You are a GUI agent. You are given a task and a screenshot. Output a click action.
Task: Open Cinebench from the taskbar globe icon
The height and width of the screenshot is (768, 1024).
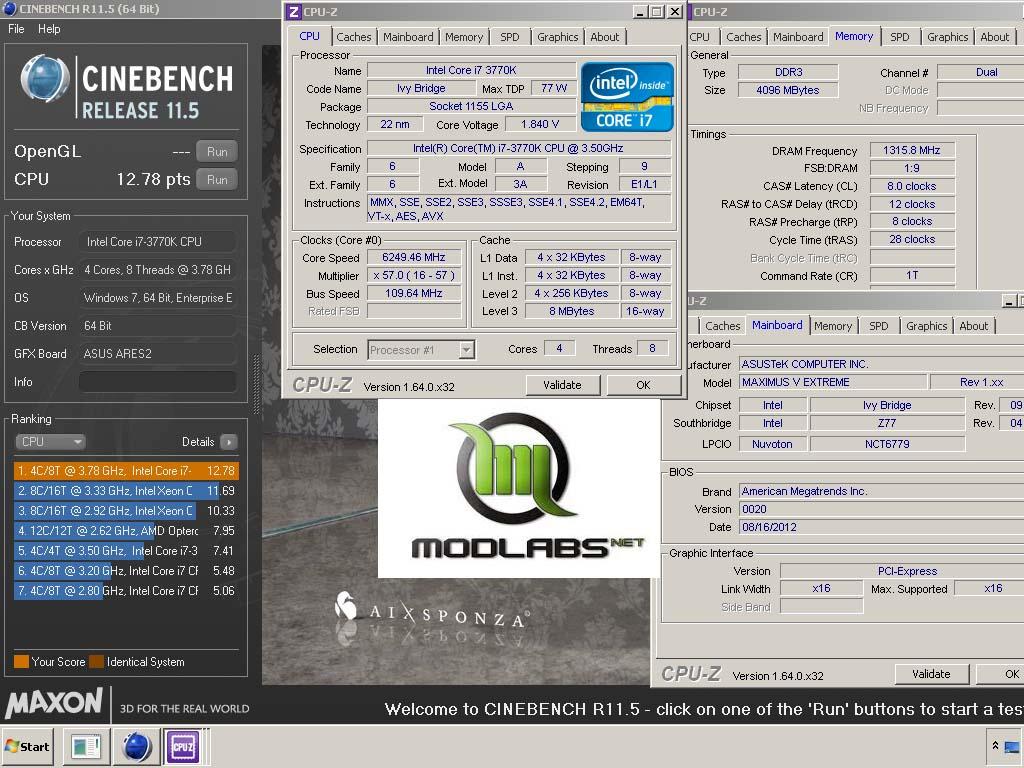[x=137, y=746]
